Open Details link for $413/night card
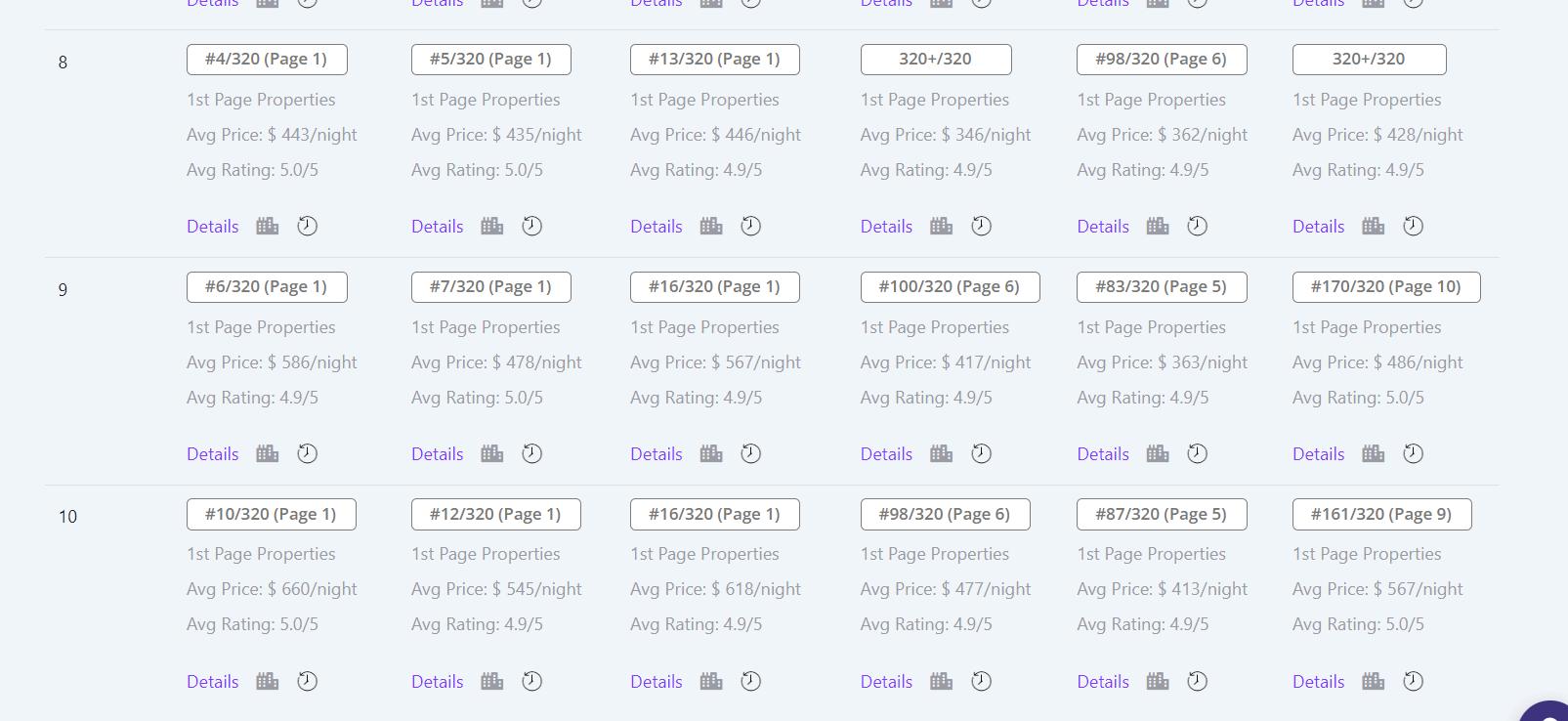Screen dimensions: 1568x721 pyautogui.click(x=1103, y=682)
